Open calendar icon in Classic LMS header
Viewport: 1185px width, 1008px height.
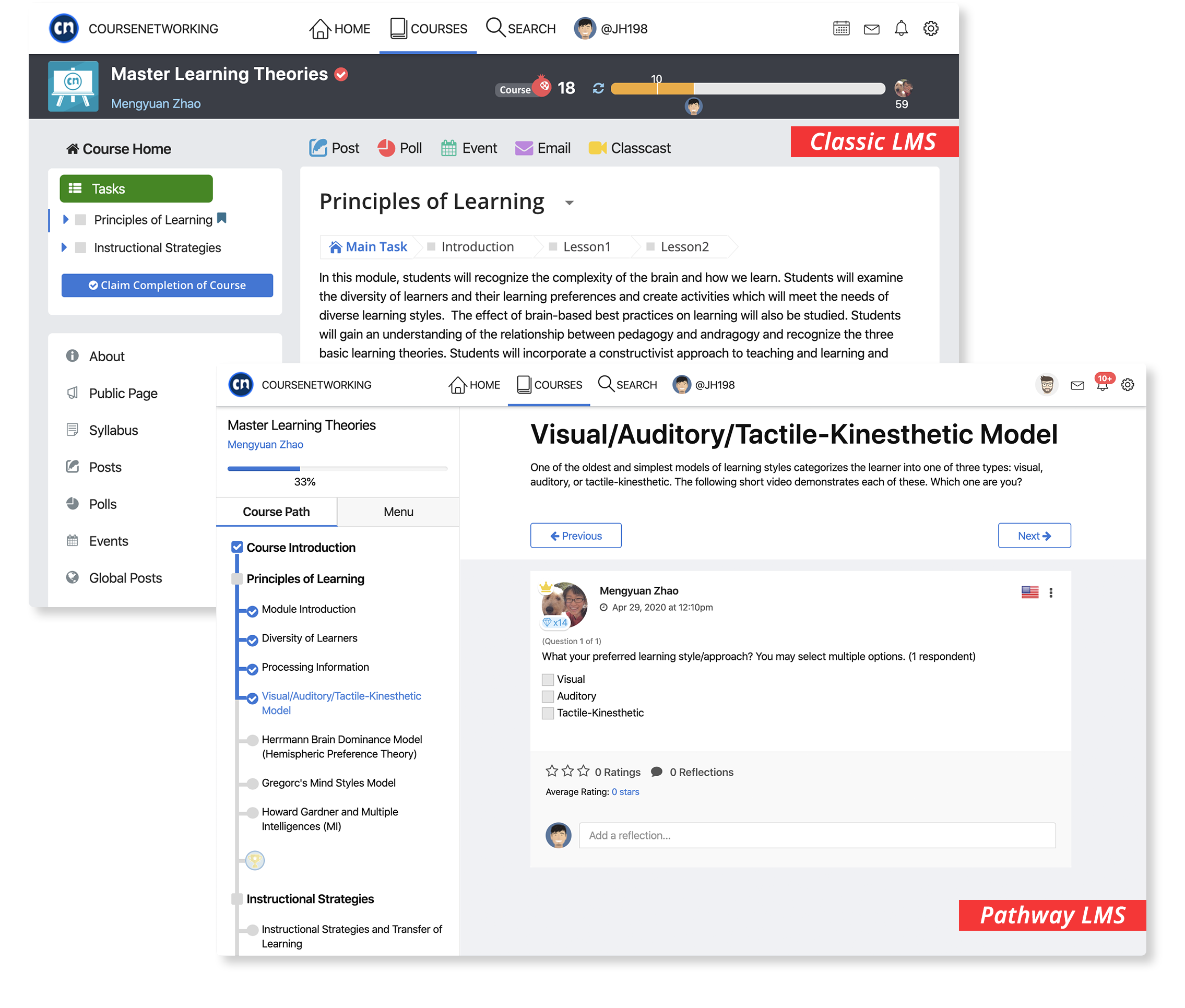[x=841, y=28]
